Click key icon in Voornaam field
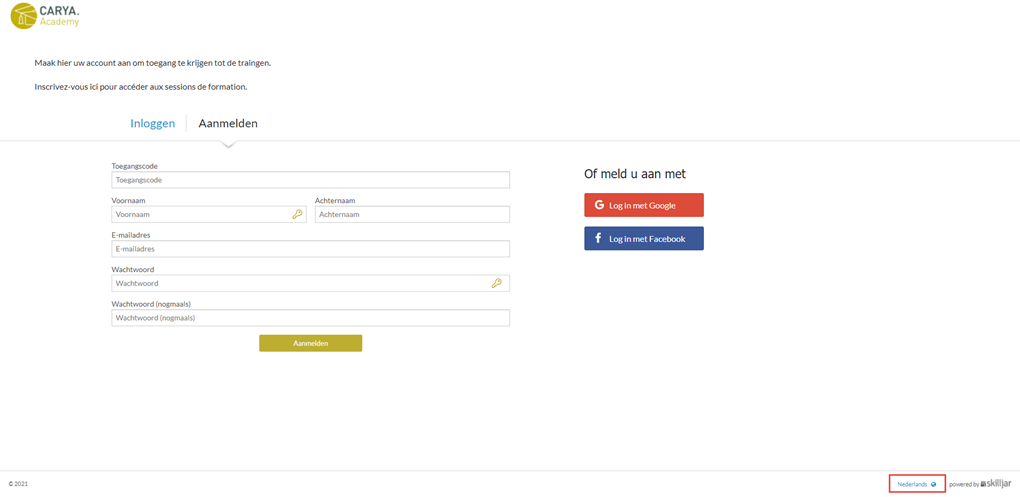The width and height of the screenshot is (1020, 497). click(297, 214)
